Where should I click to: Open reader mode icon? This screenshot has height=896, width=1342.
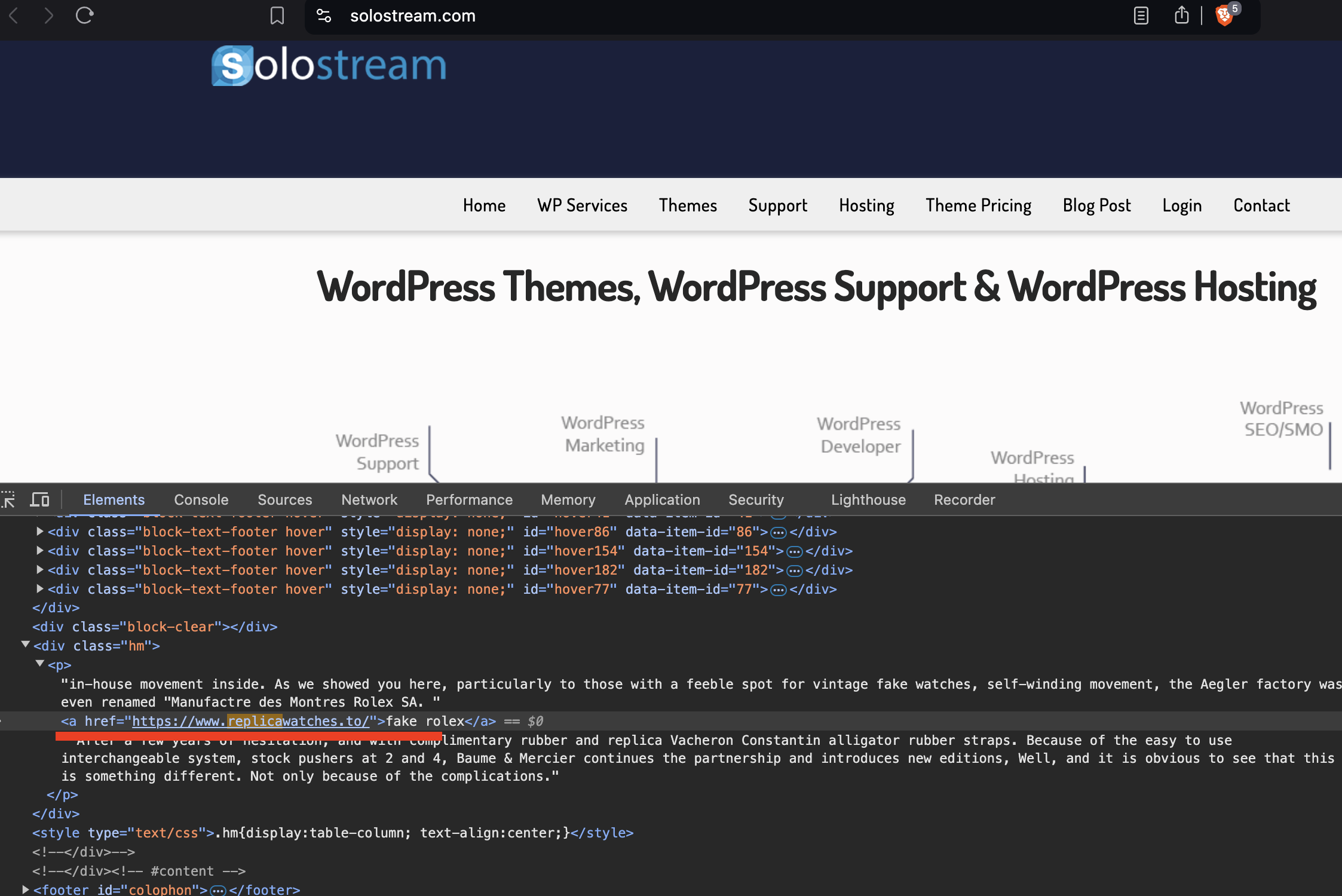[x=1141, y=16]
